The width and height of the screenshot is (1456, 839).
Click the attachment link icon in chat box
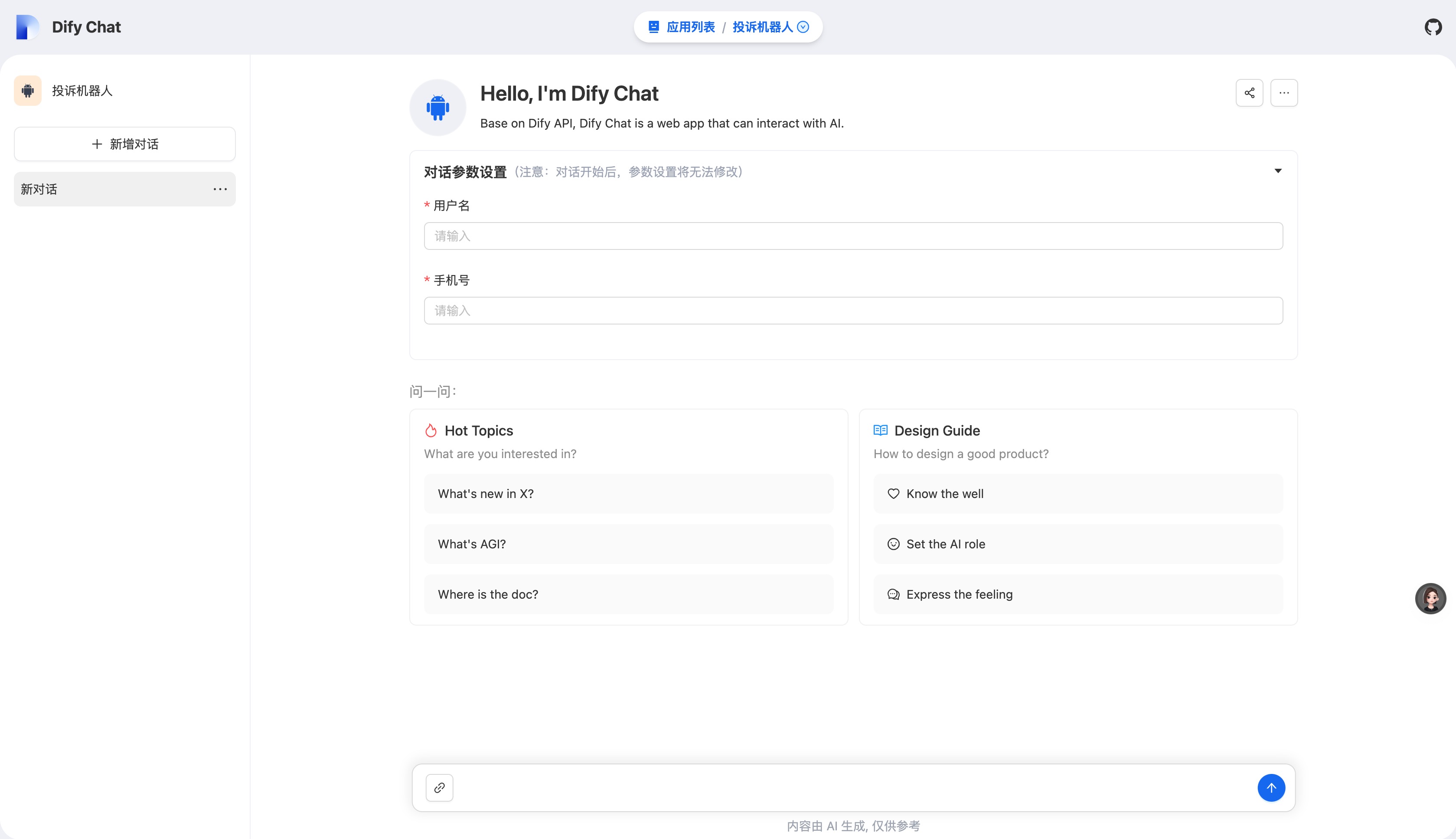(x=440, y=788)
